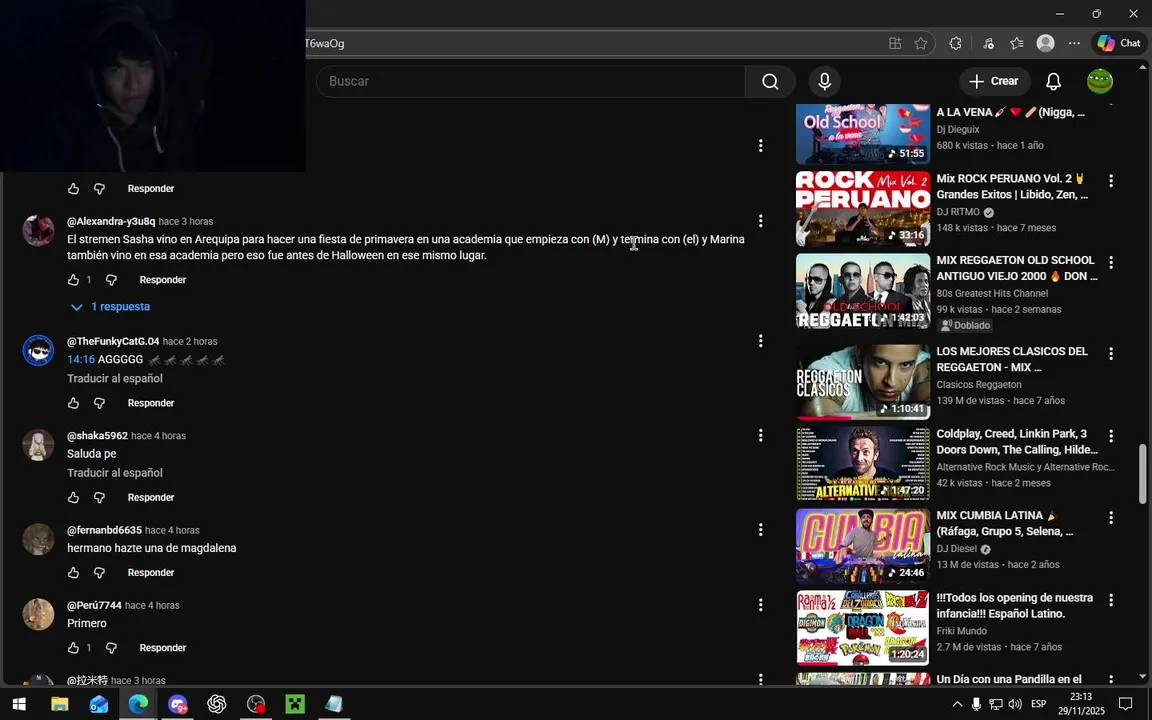Click 'Traducir al español' under 'Saluda pe'

pos(115,473)
